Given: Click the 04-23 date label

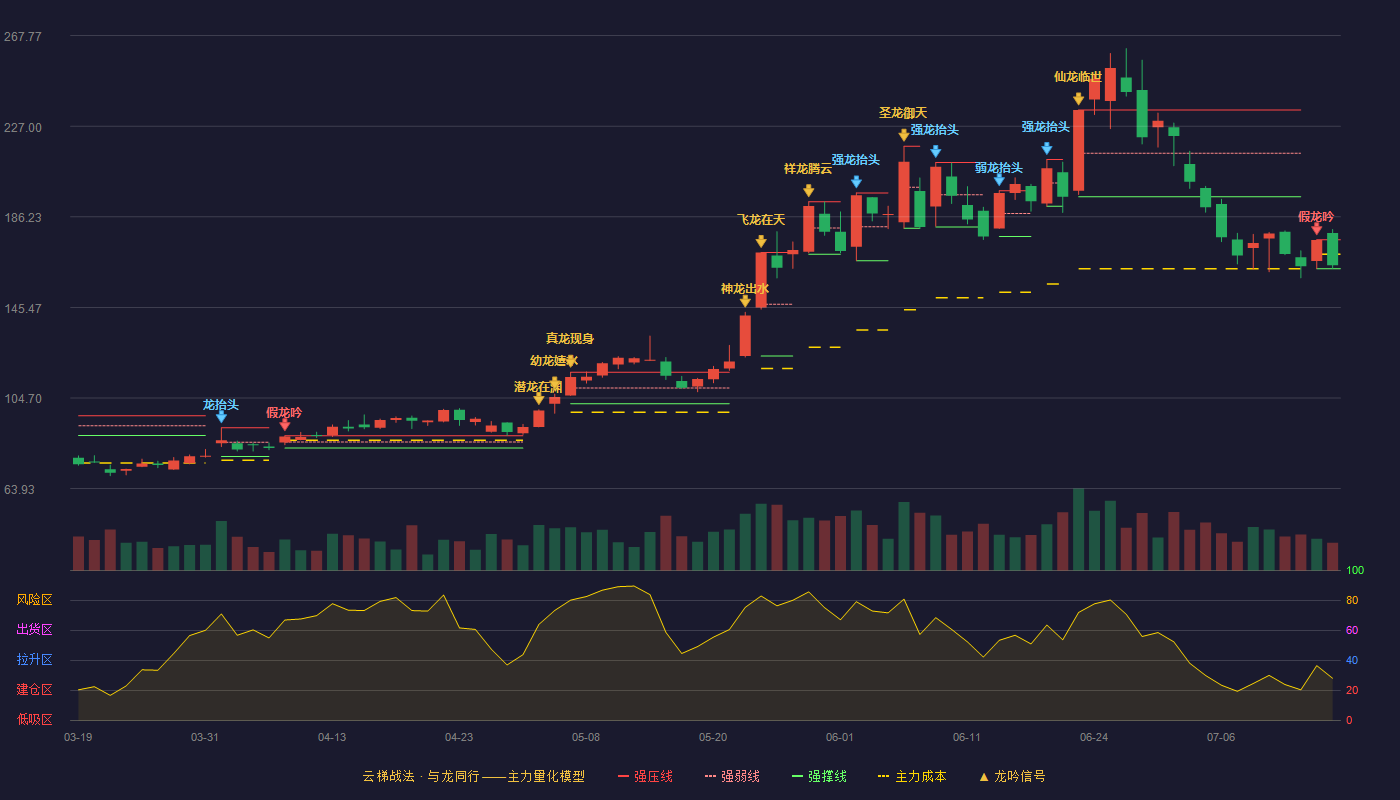Looking at the screenshot, I should coord(459,737).
